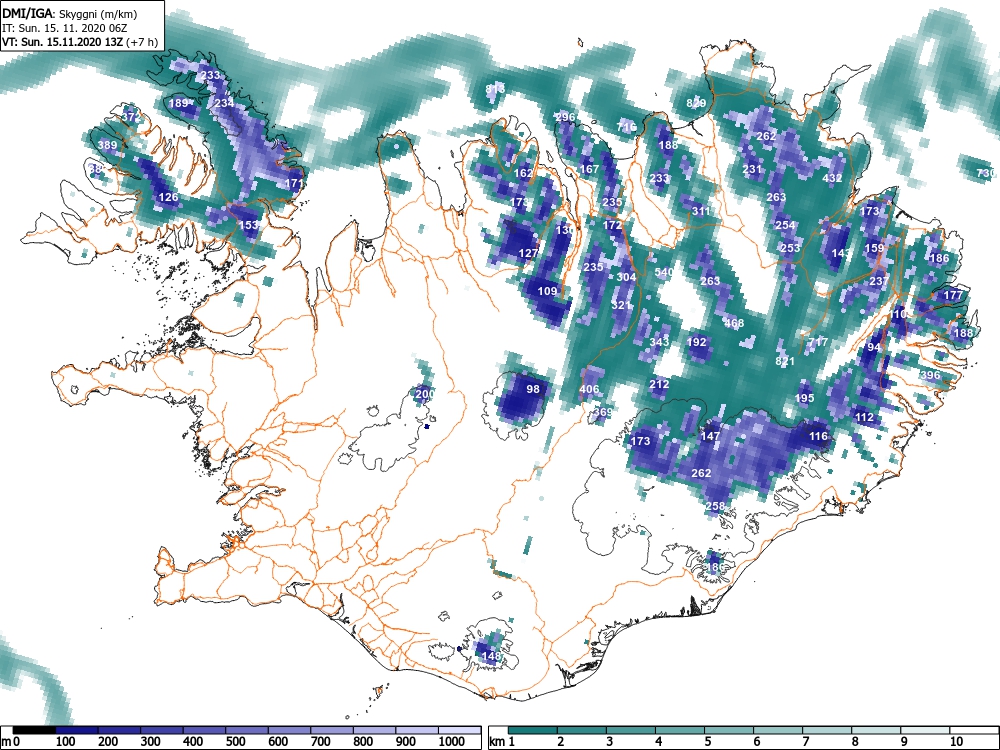
Task: Click the value 540 on the map
Action: coord(664,272)
